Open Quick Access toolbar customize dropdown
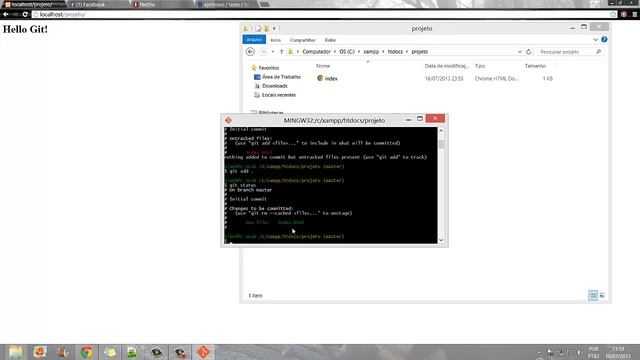 point(274,29)
